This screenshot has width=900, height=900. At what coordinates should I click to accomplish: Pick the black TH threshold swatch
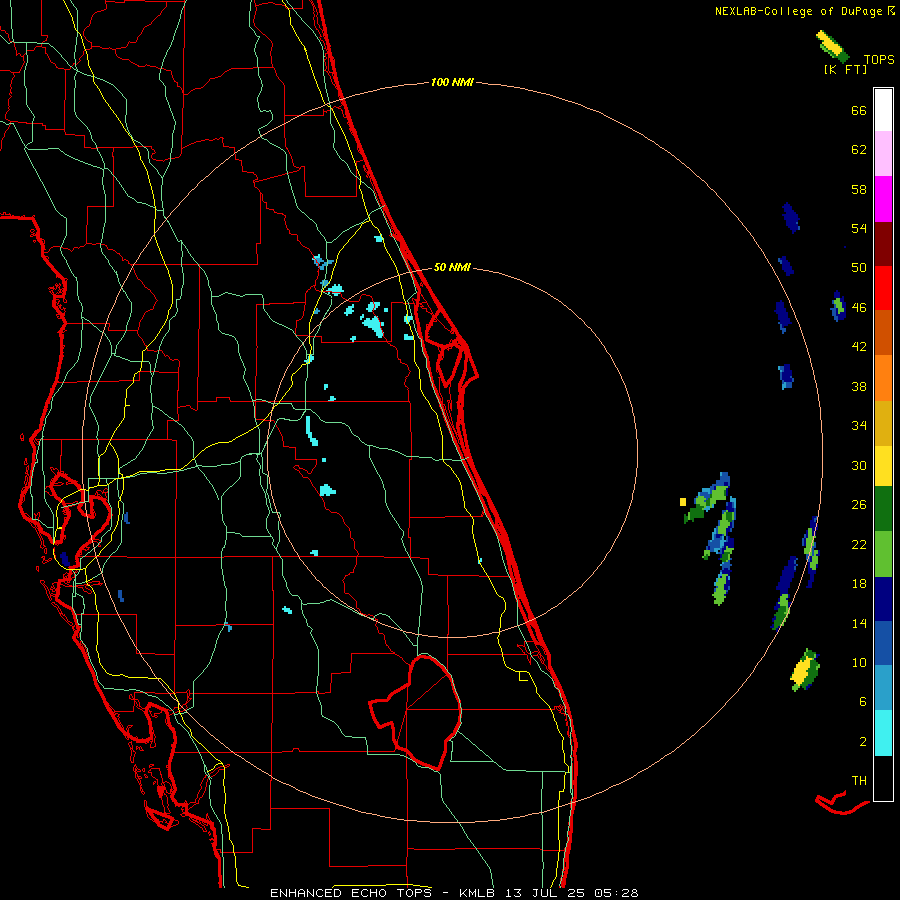point(883,778)
